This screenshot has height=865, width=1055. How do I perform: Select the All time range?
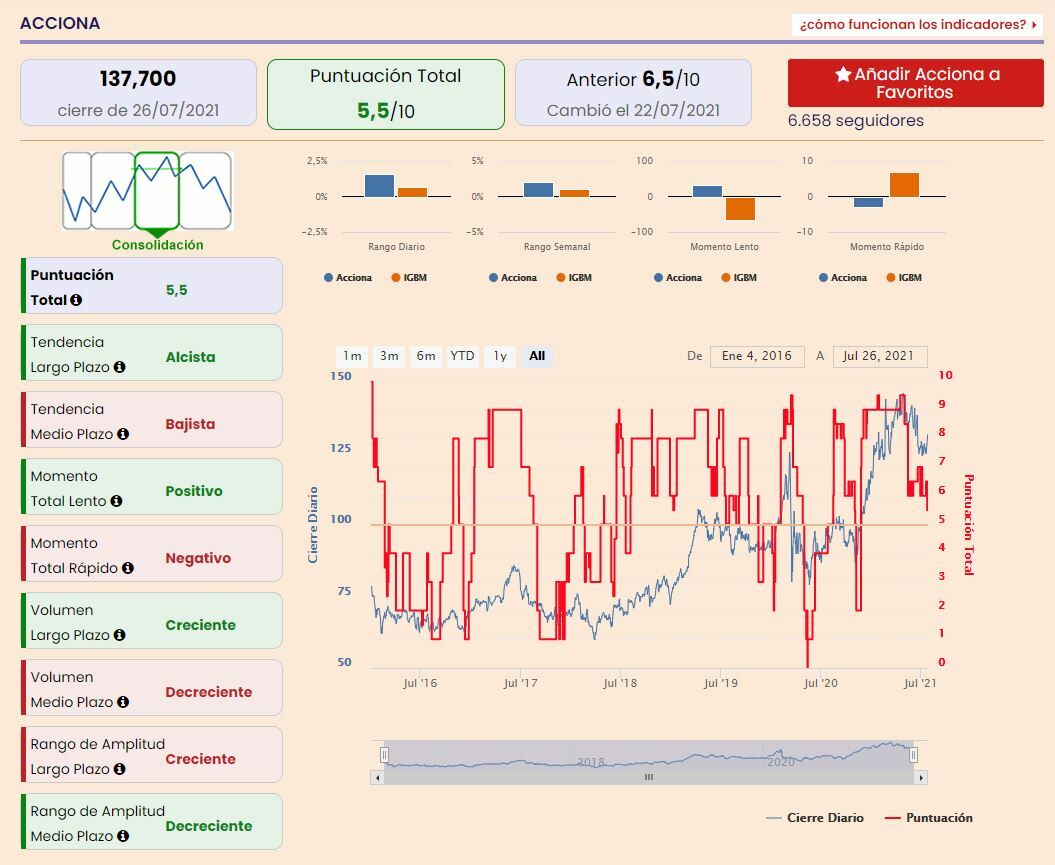[537, 356]
